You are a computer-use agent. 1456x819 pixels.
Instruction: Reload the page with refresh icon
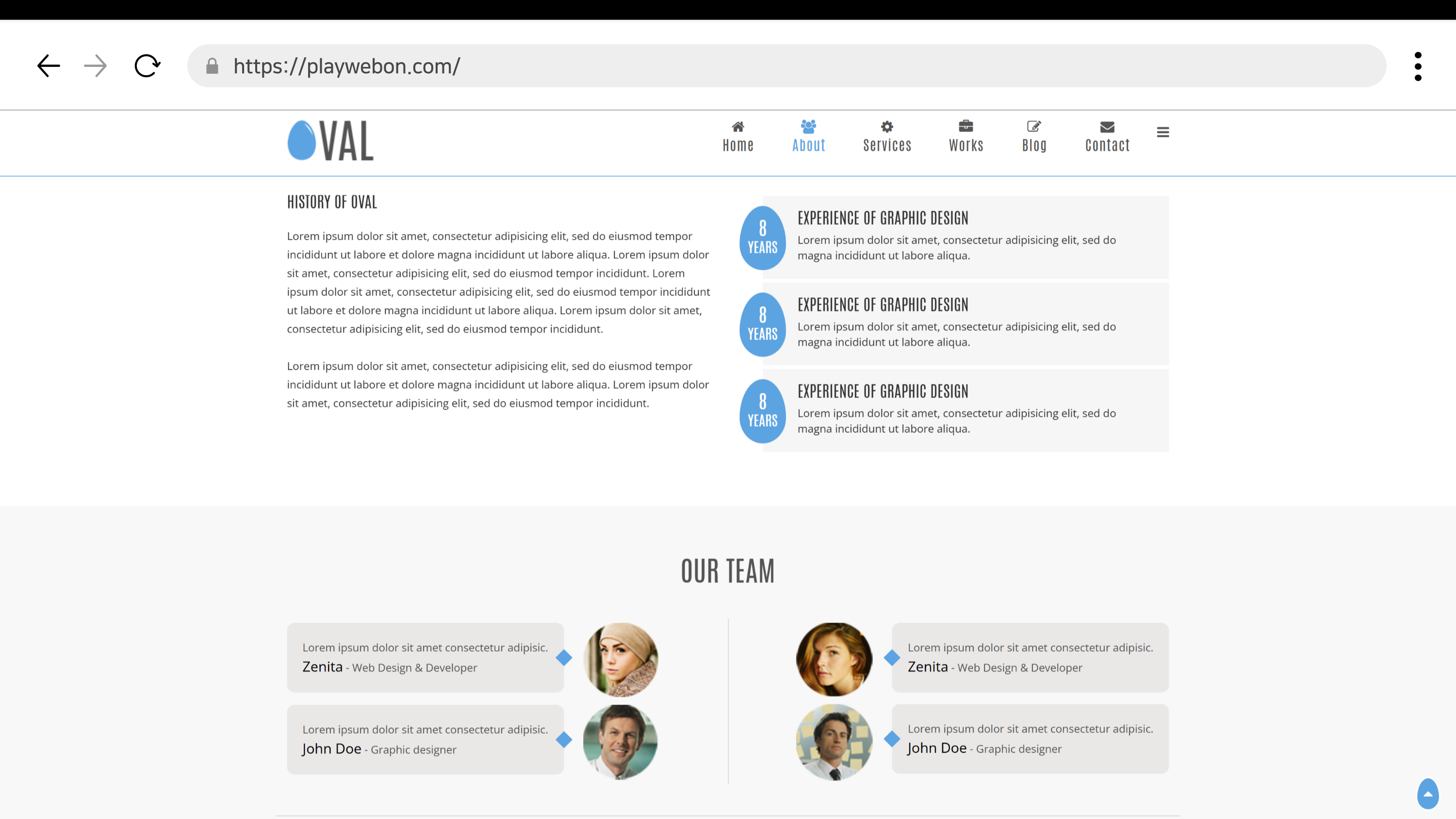(x=147, y=66)
